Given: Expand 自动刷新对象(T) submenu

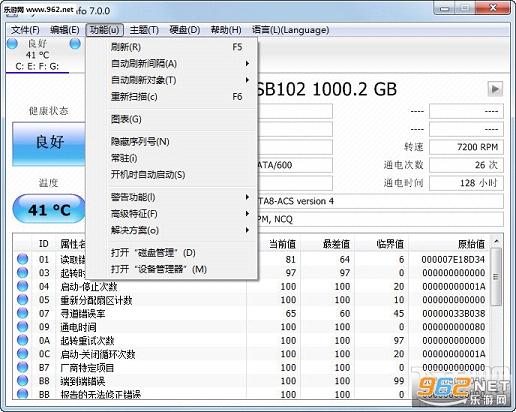Looking at the screenshot, I should [x=171, y=80].
